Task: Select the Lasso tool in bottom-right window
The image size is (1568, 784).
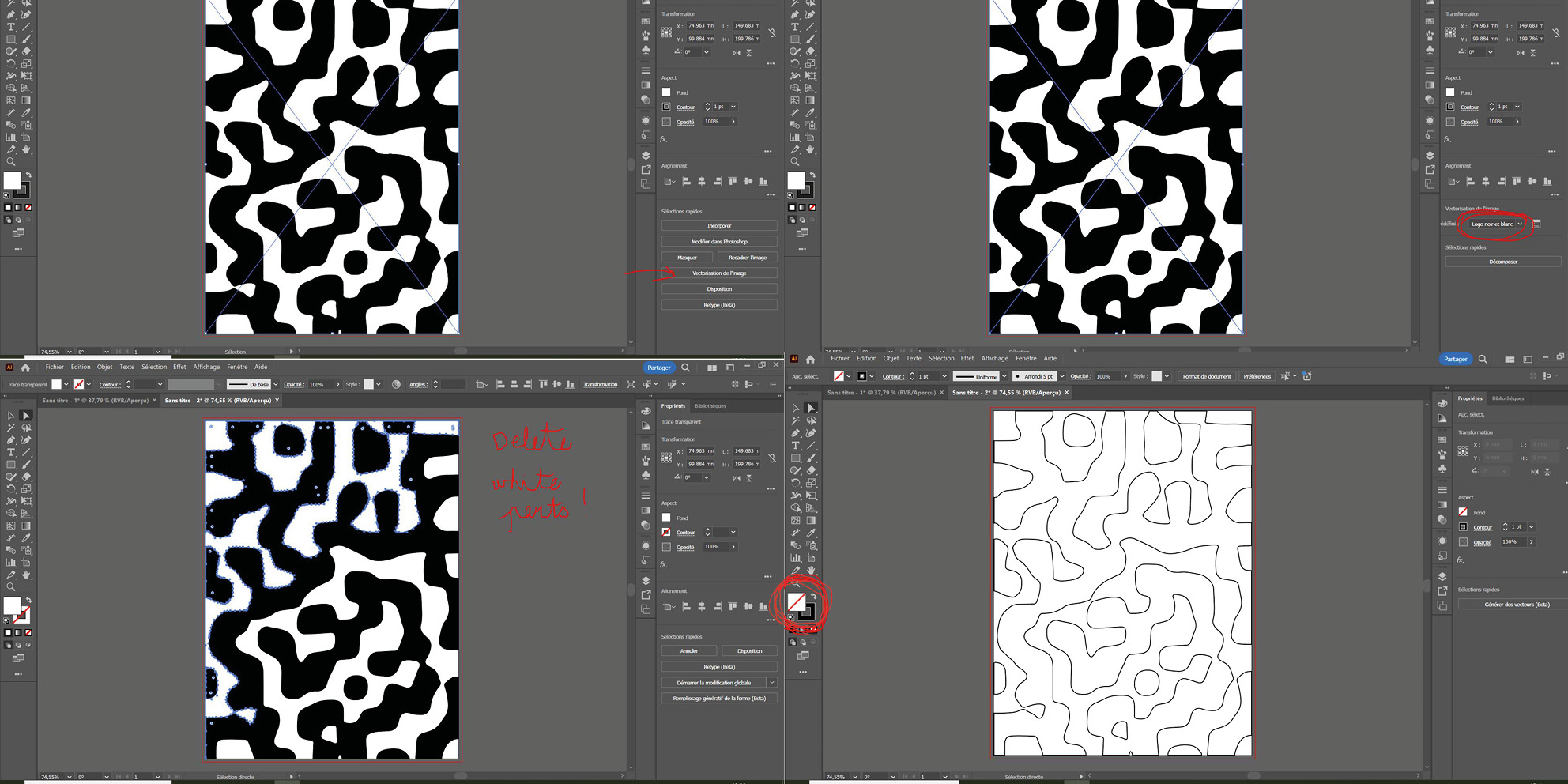Action: (812, 420)
